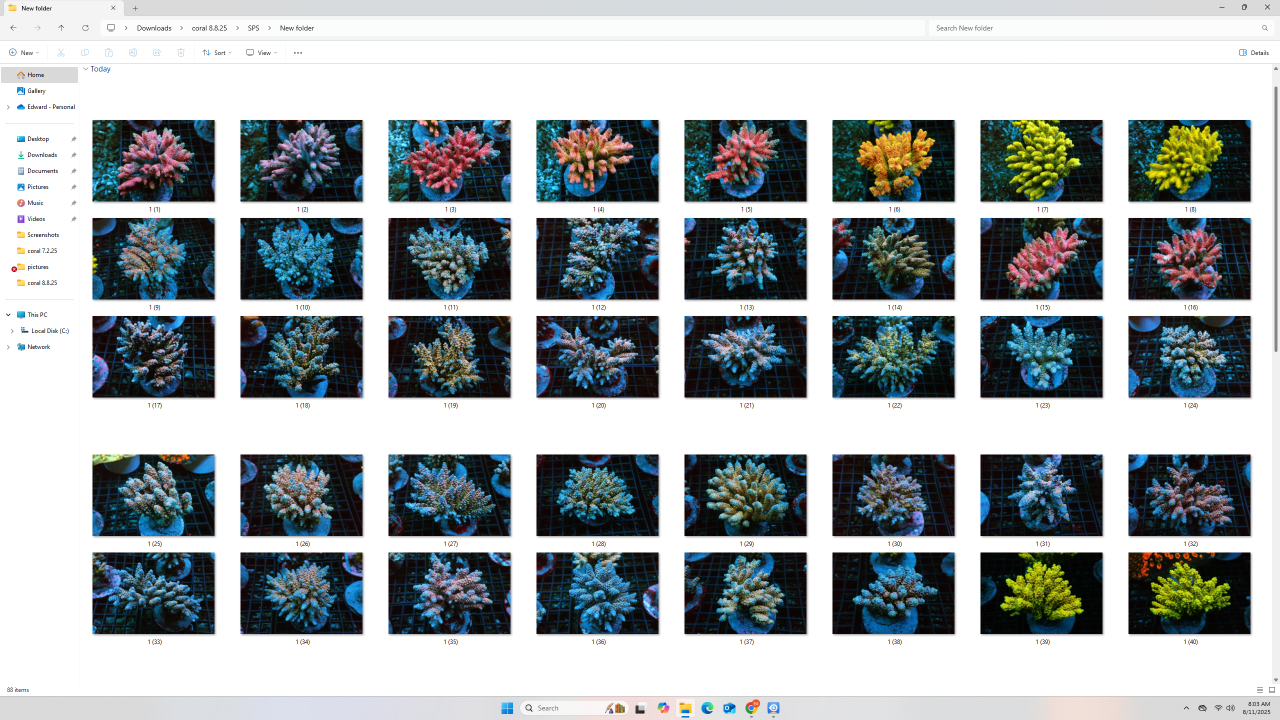
Task: Click the File Explorer taskbar icon
Action: 685,708
